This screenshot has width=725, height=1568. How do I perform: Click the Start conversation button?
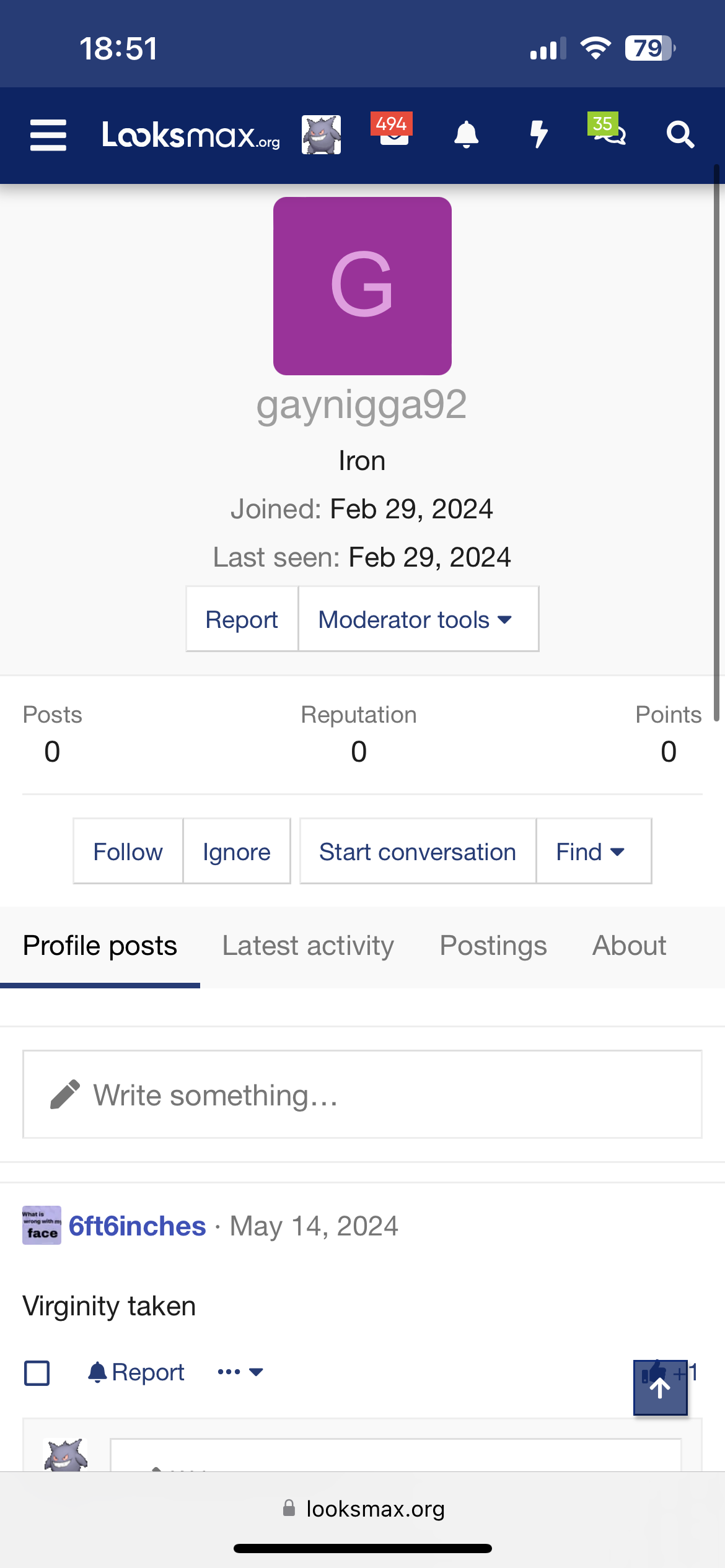(418, 852)
